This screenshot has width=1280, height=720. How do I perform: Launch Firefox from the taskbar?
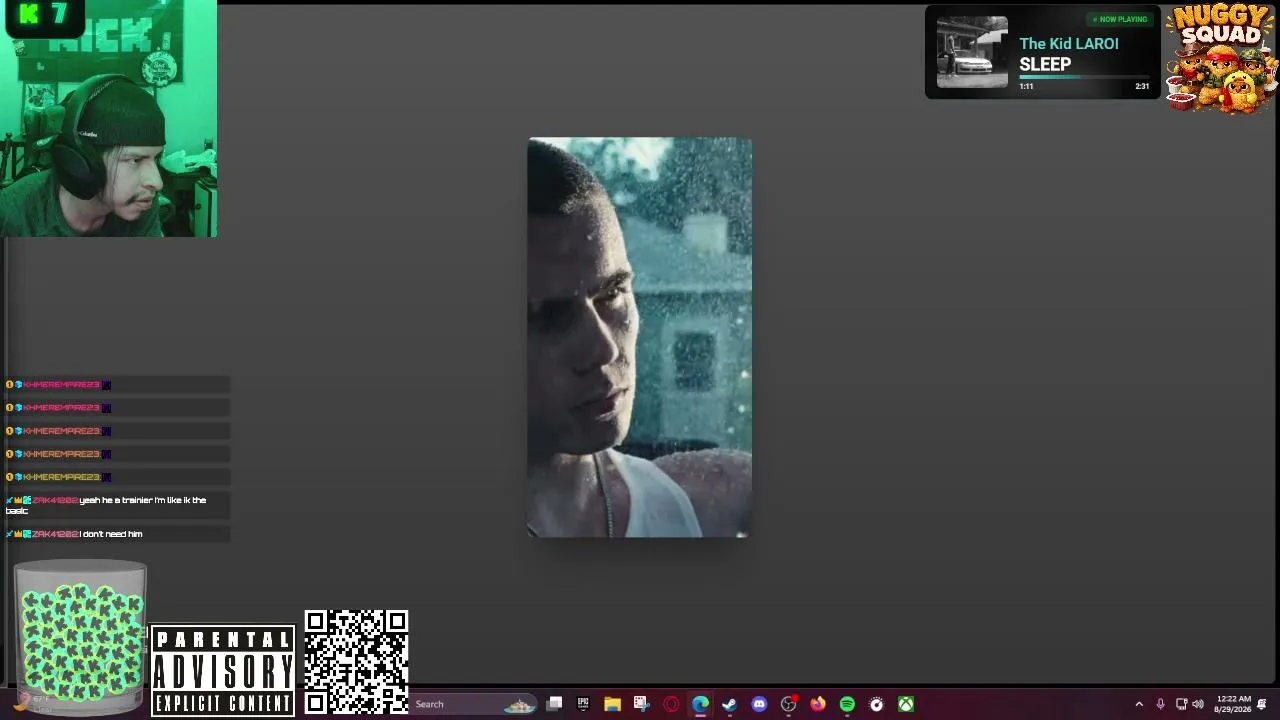tap(818, 704)
